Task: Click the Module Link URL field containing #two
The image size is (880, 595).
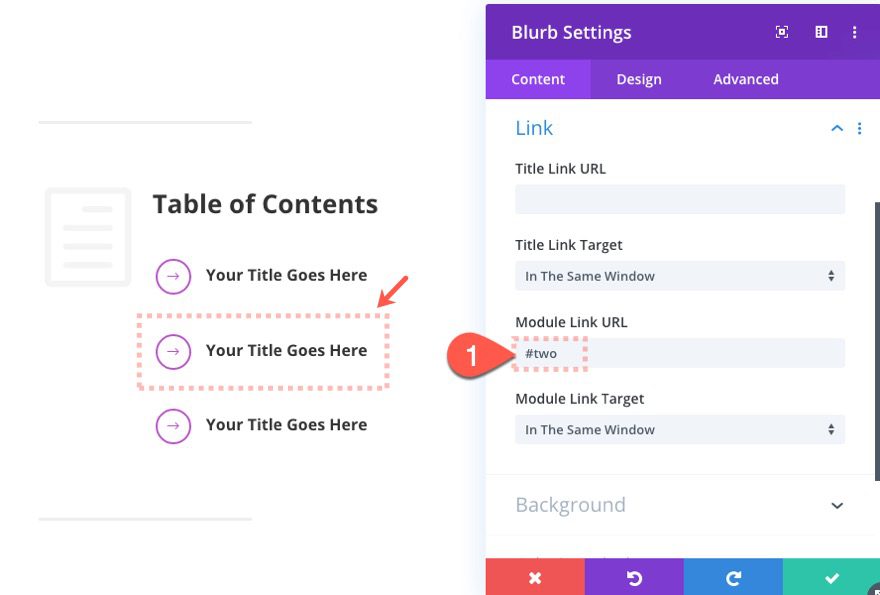Action: (x=679, y=353)
